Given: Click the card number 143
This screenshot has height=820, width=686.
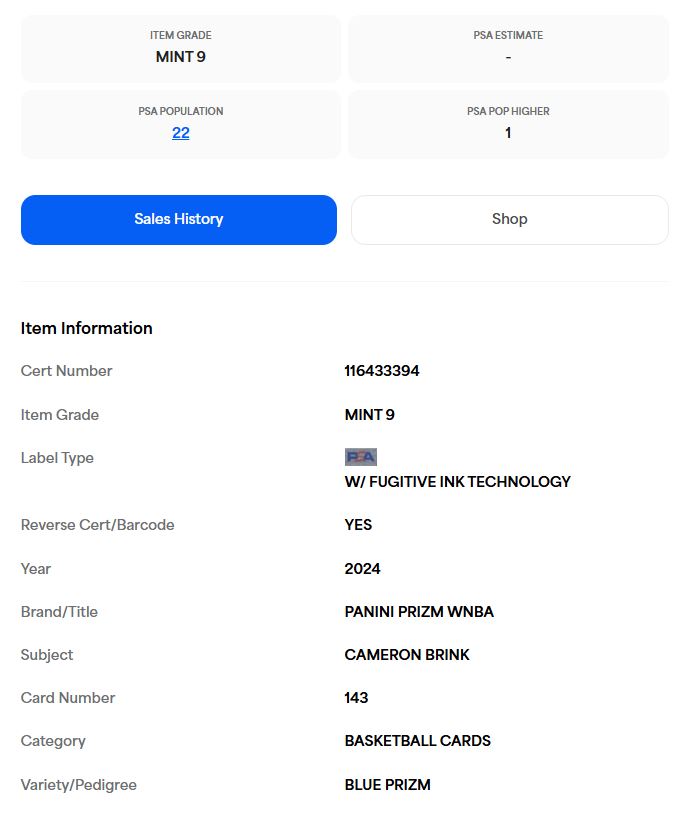Looking at the screenshot, I should click(356, 698).
